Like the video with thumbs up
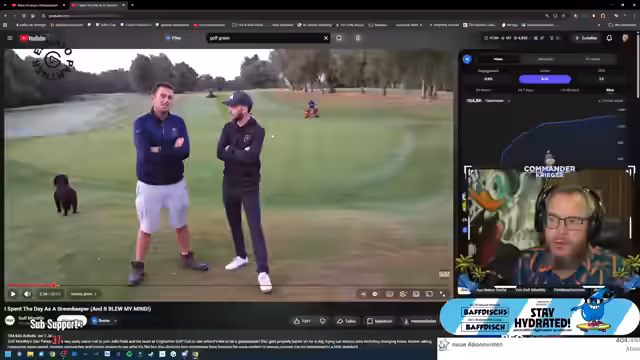This screenshot has height=360, width=640. coord(302,321)
